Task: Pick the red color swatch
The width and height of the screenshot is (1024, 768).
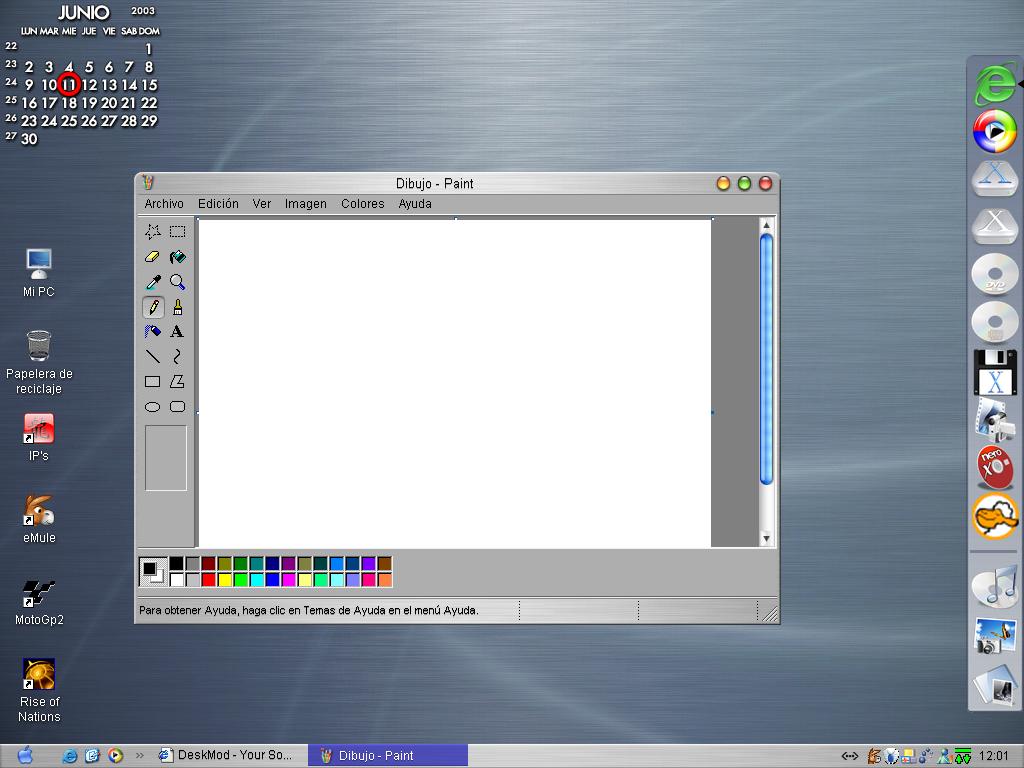Action: point(208,580)
